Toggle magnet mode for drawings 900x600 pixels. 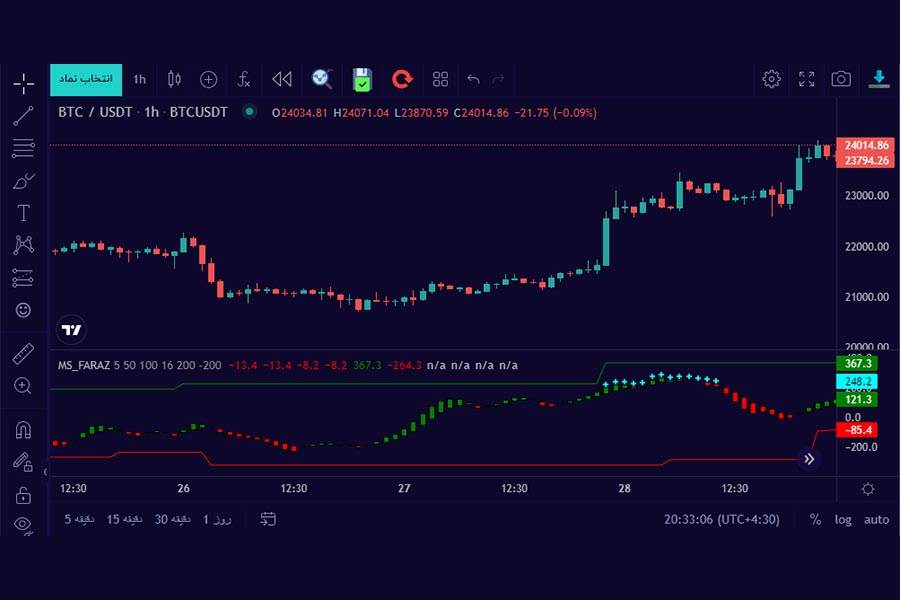[x=23, y=429]
